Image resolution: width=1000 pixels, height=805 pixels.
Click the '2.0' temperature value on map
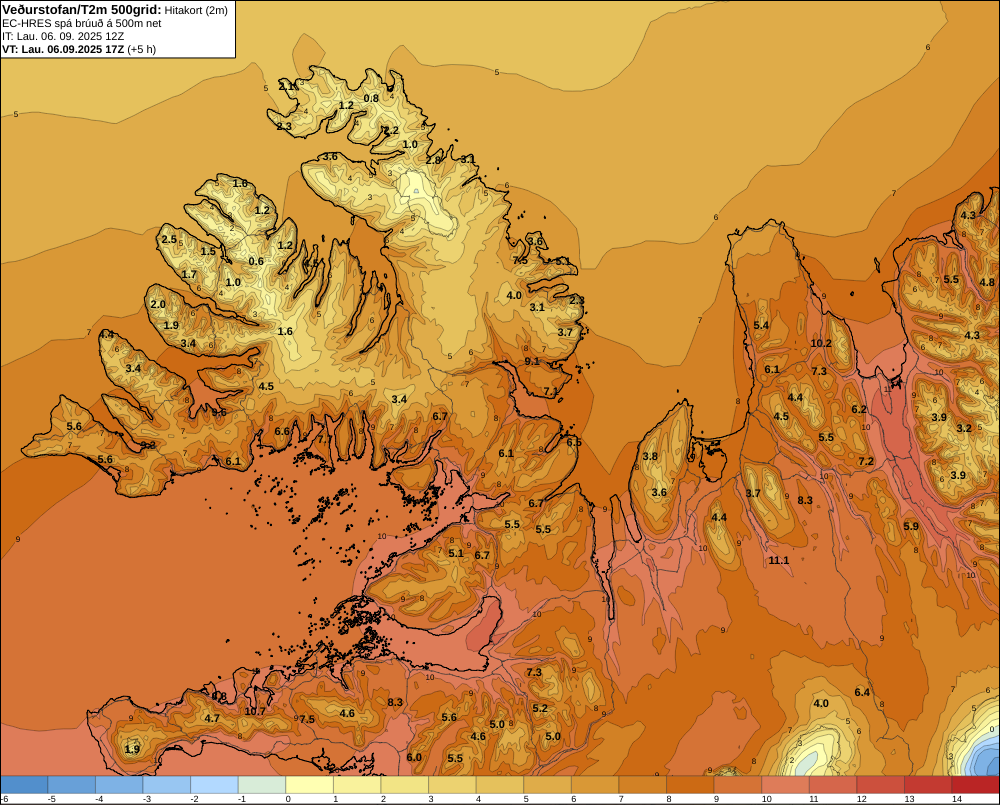pos(158,304)
